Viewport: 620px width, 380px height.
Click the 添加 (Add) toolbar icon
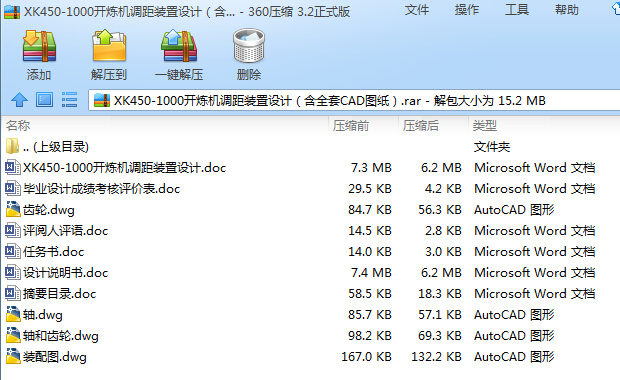tap(39, 47)
